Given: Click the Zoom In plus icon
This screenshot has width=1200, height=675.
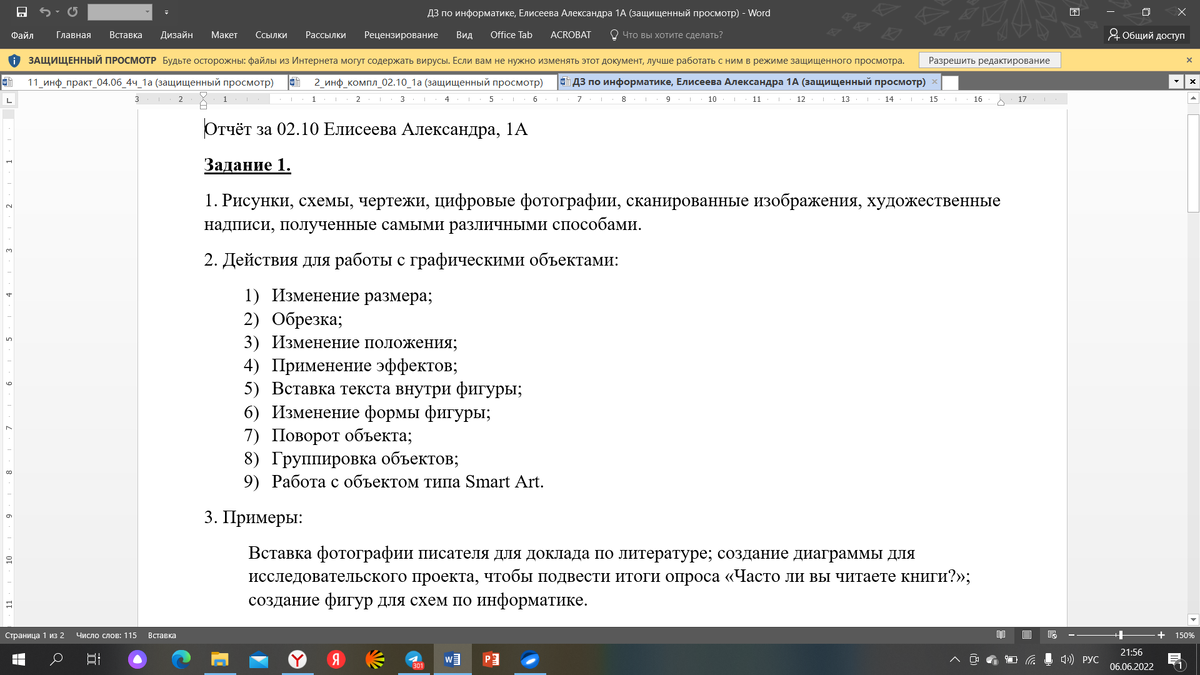Looking at the screenshot, I should [1161, 634].
